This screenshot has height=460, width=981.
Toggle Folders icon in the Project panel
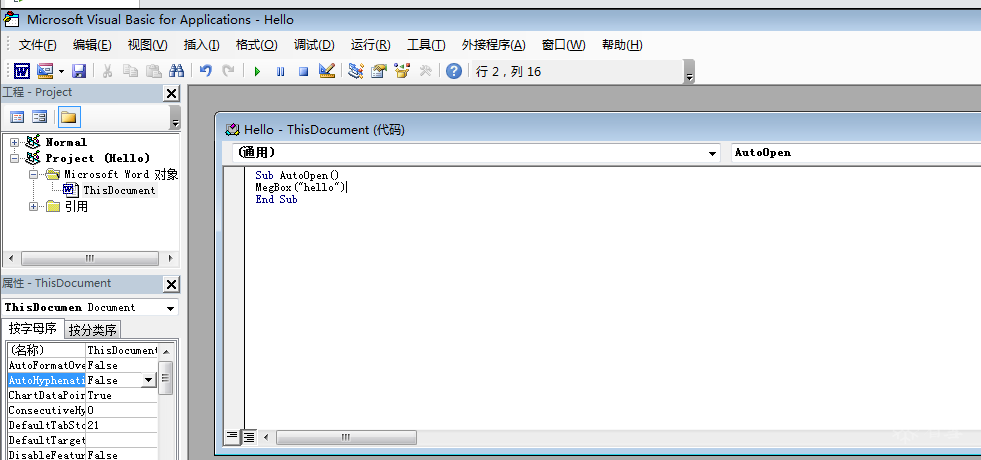pos(69,117)
